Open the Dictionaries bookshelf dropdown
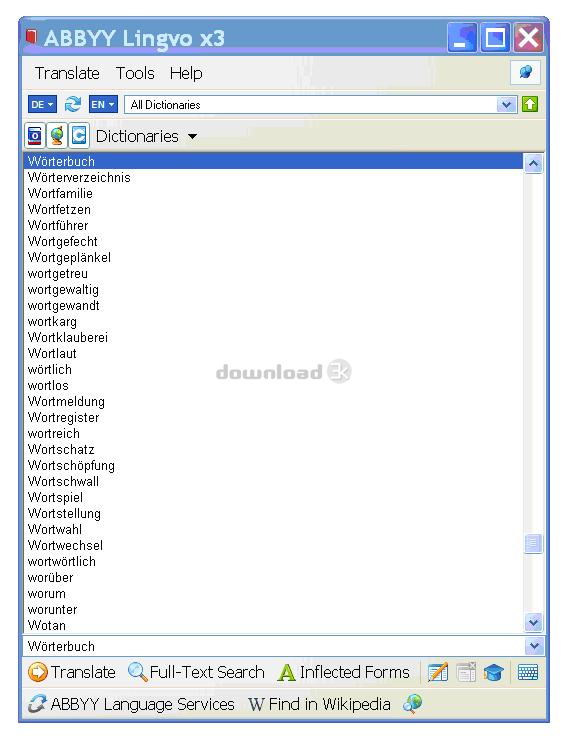 (x=146, y=136)
